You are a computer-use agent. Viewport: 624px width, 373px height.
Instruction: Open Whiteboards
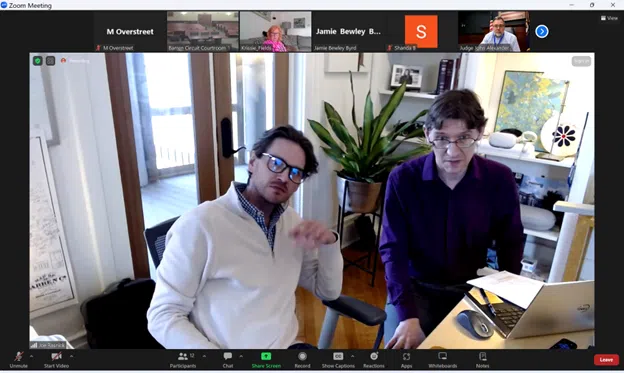pyautogui.click(x=443, y=360)
